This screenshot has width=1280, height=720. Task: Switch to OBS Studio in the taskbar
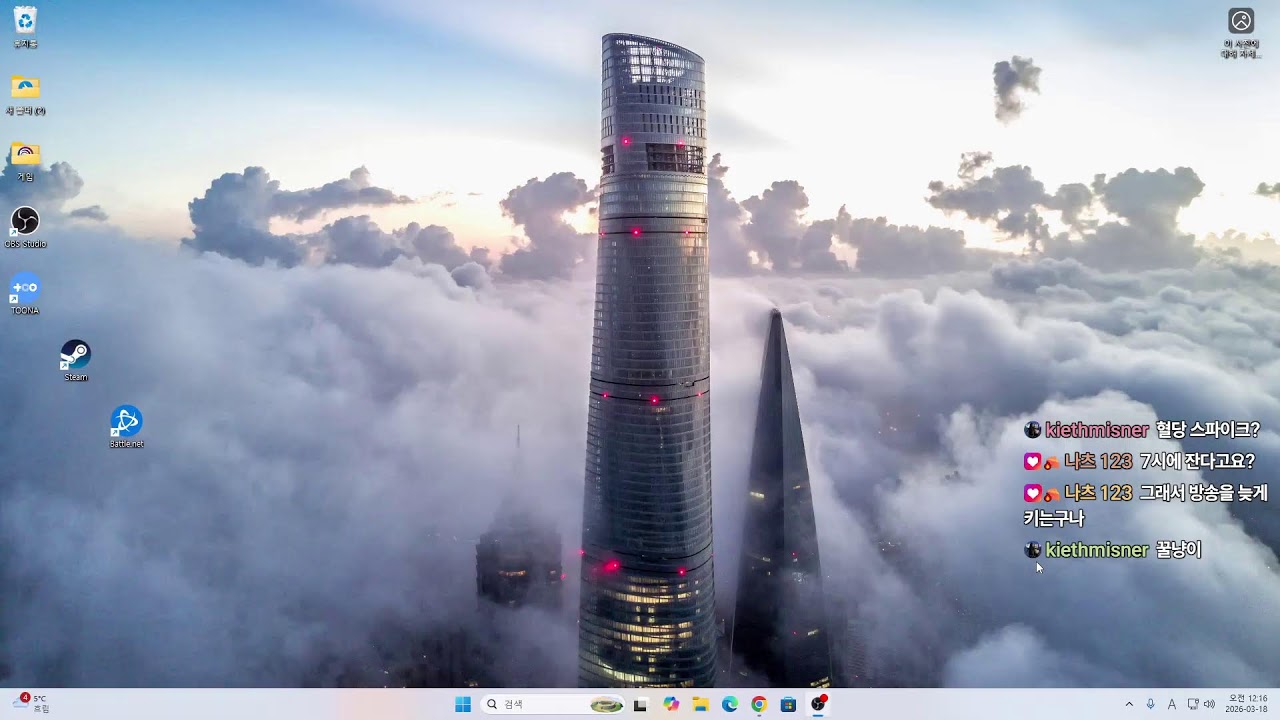[819, 704]
